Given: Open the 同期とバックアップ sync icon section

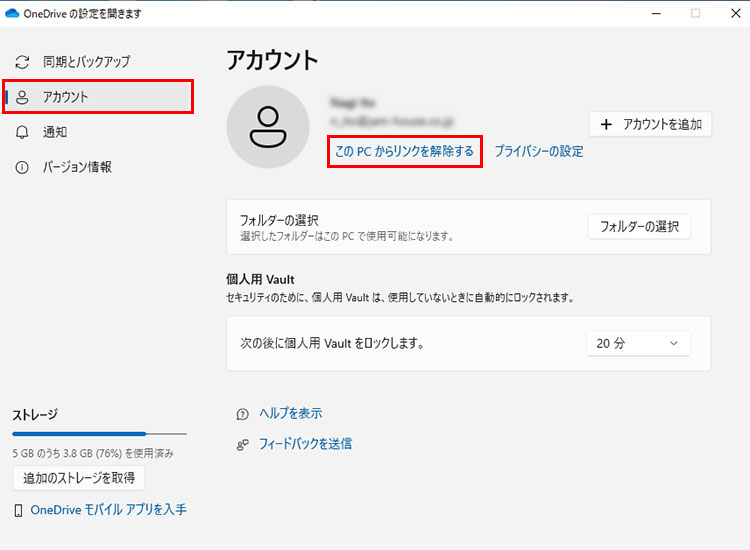Looking at the screenshot, I should click(x=22, y=62).
